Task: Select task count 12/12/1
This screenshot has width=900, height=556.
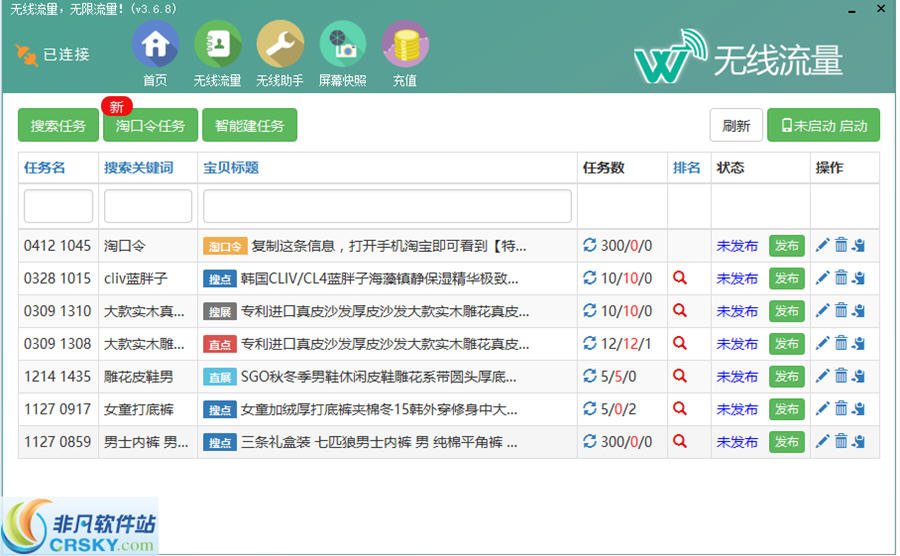Action: (x=626, y=344)
